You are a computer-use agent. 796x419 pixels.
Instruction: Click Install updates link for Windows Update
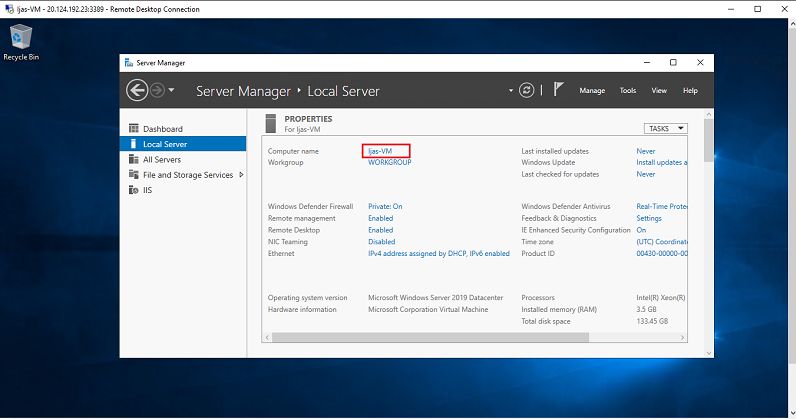pyautogui.click(x=661, y=163)
